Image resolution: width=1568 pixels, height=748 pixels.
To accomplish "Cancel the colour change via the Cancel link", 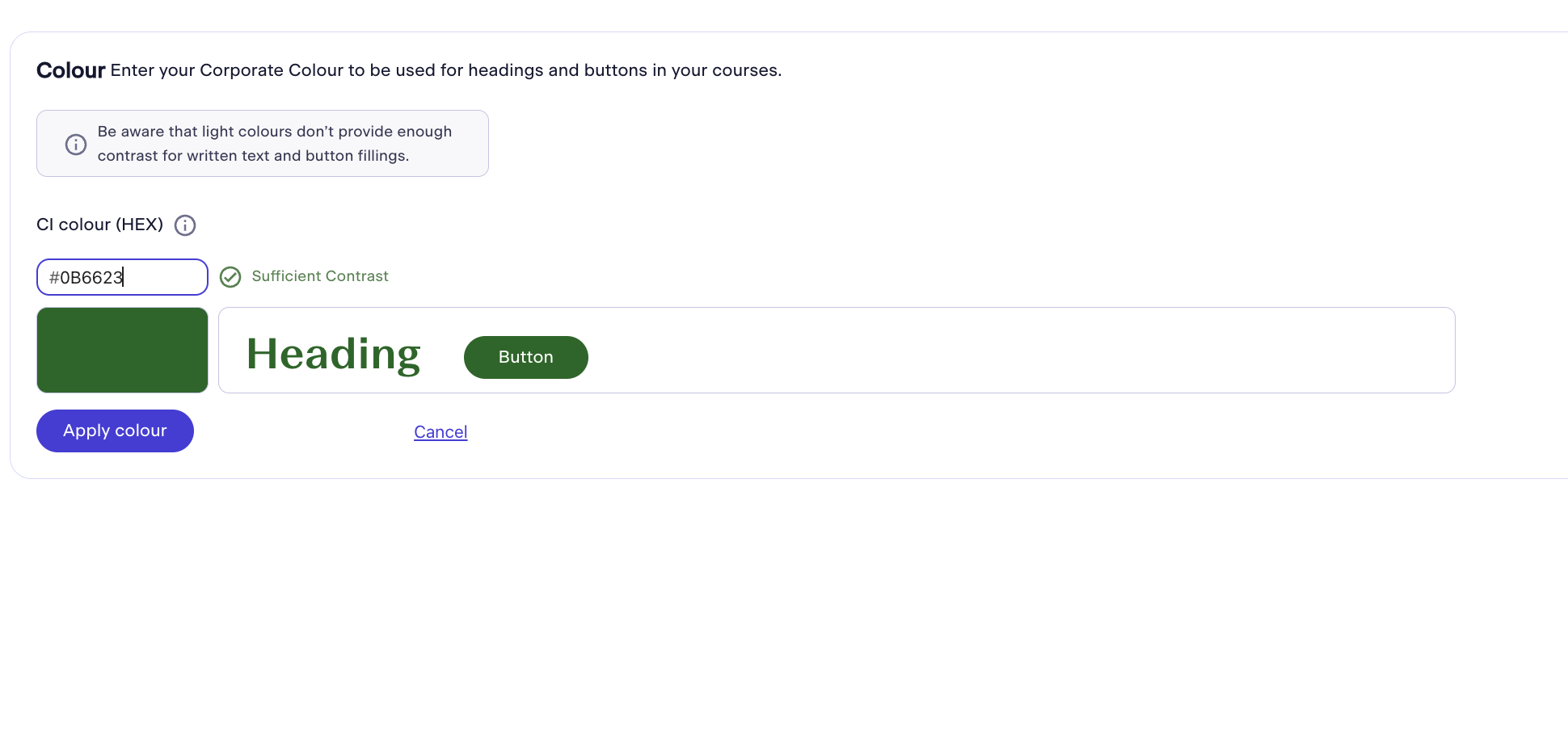I will point(440,432).
